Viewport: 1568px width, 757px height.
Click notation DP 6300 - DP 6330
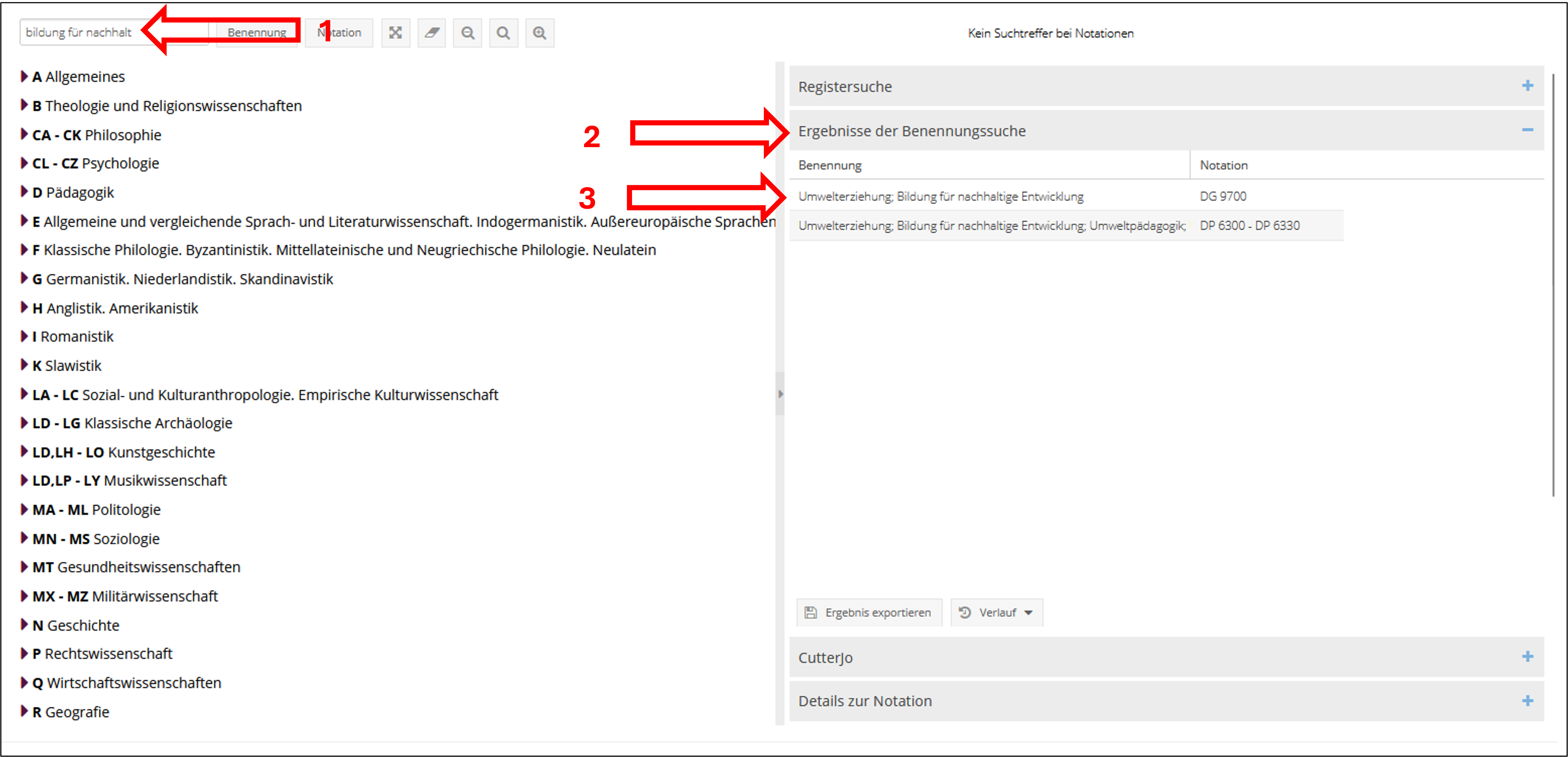point(1250,225)
